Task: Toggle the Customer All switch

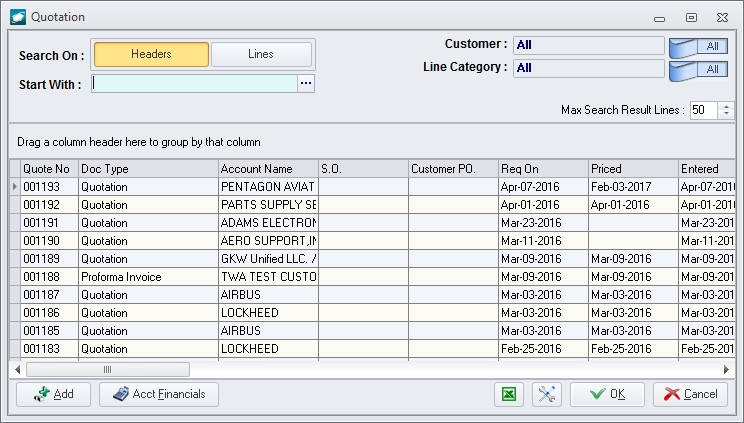Action: 698,47
